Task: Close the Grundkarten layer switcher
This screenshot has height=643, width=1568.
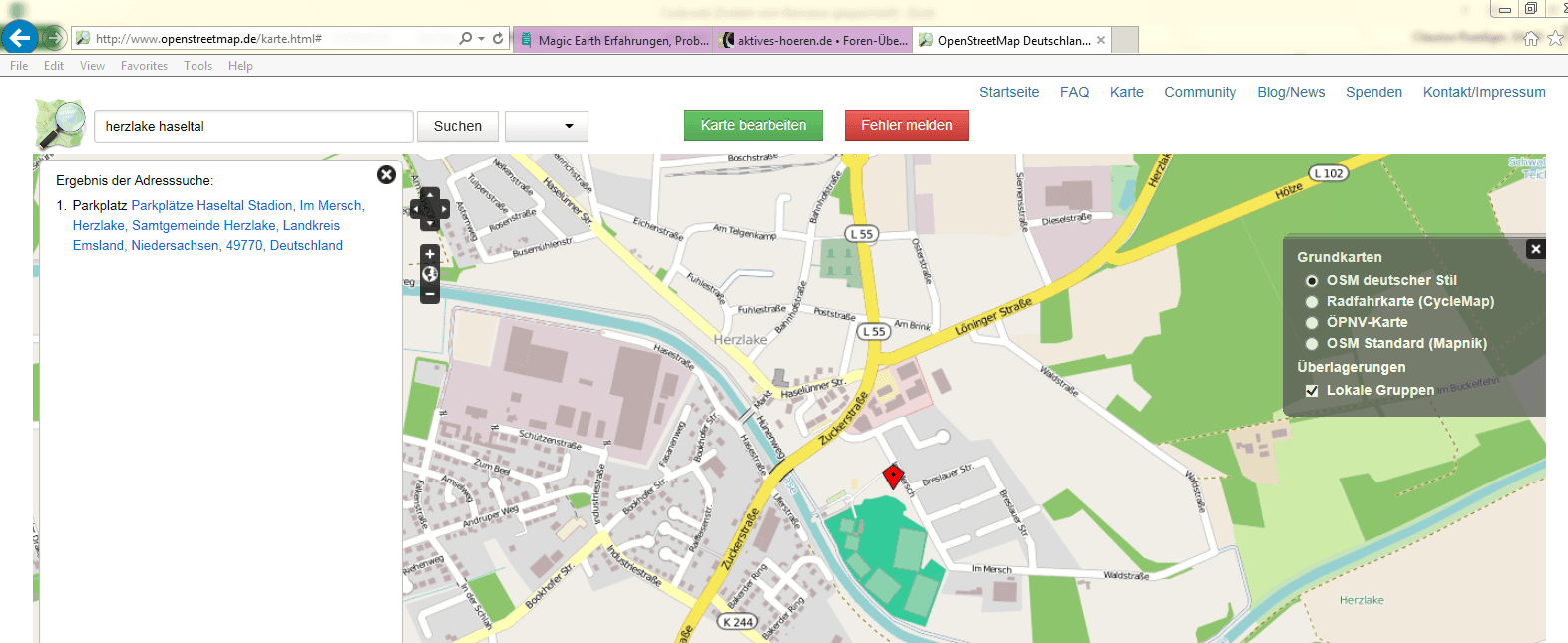Action: [x=1536, y=249]
